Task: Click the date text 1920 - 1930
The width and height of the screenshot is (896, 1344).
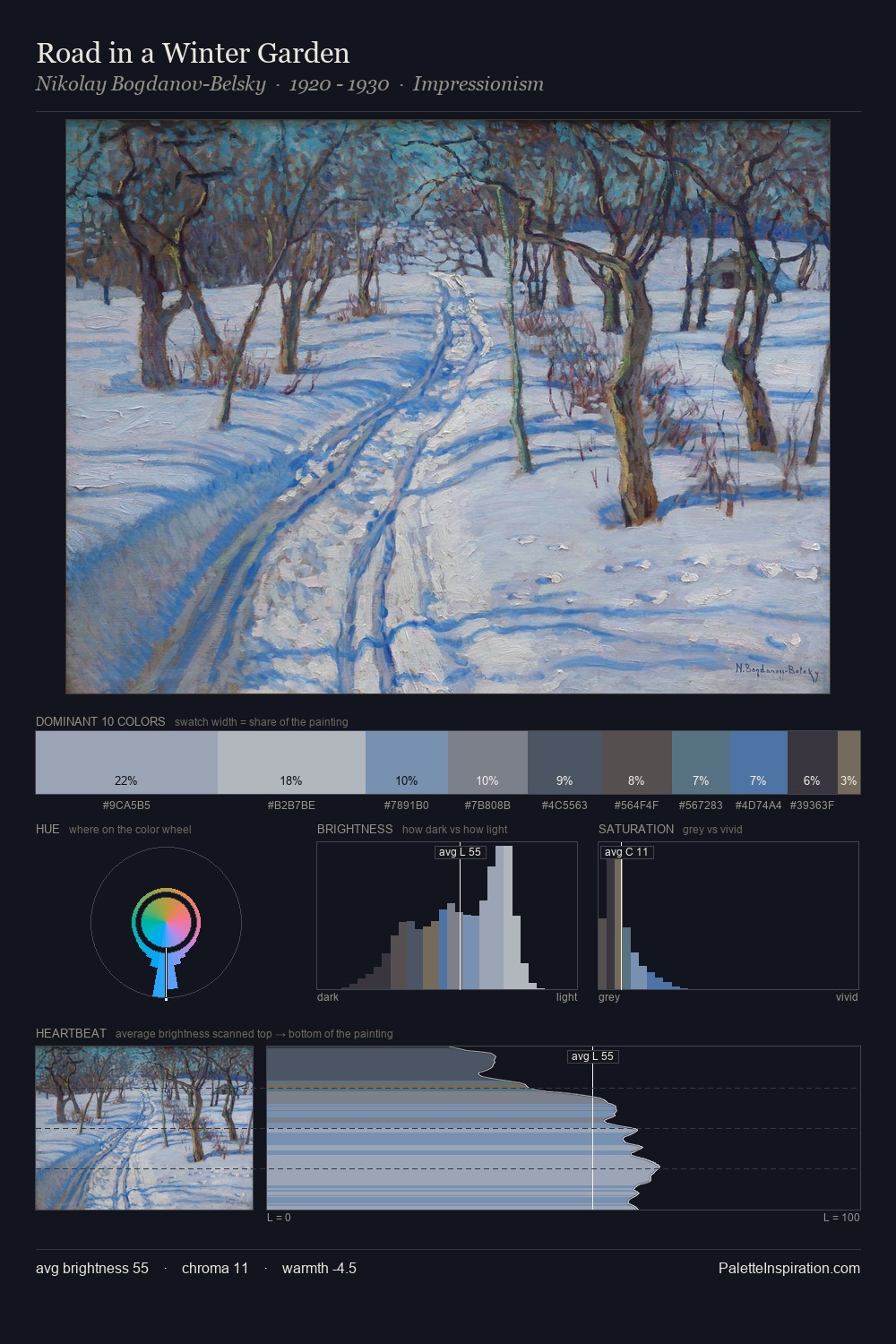Action: click(339, 84)
